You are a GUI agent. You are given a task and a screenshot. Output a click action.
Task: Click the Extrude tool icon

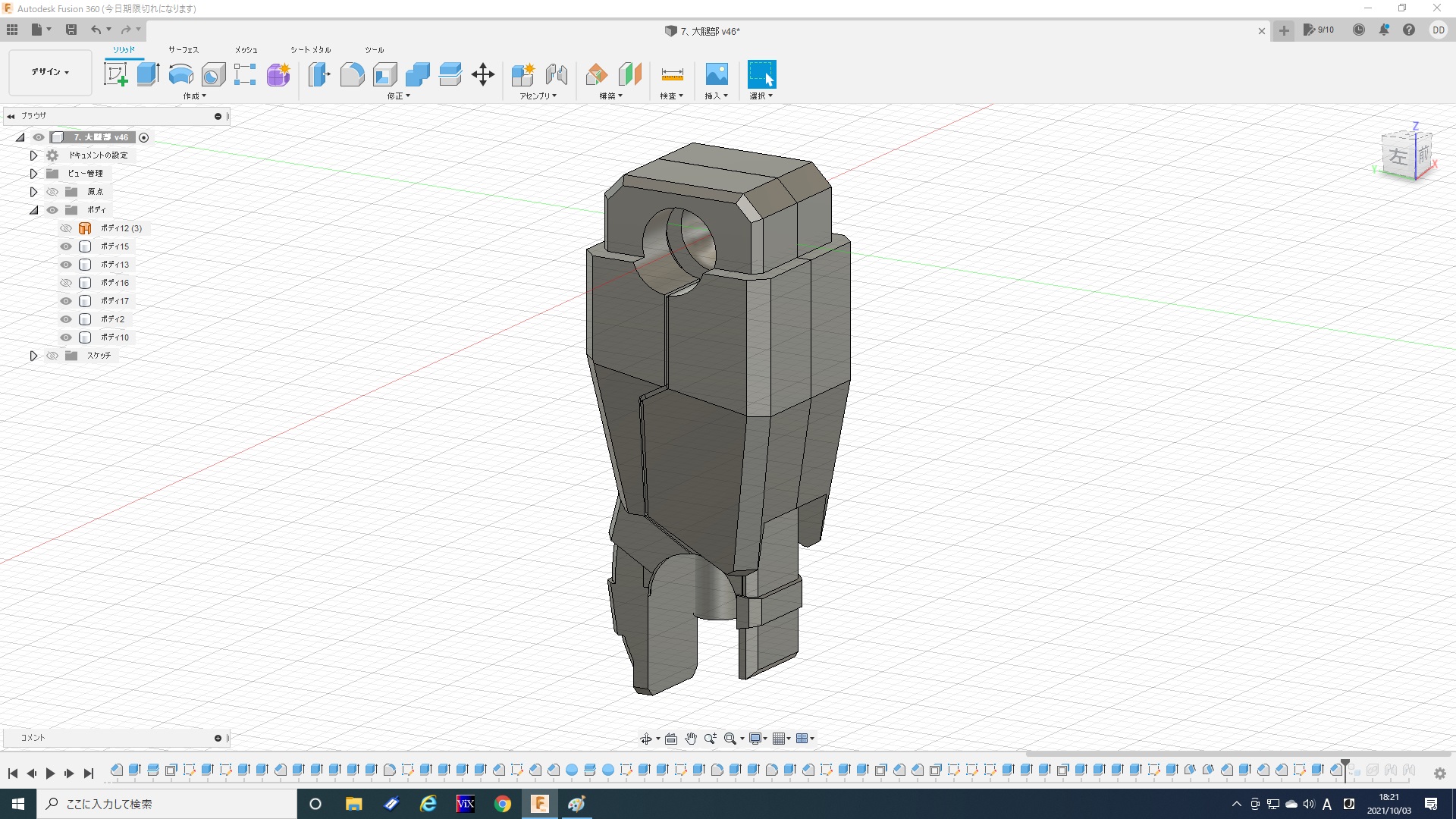tap(148, 74)
